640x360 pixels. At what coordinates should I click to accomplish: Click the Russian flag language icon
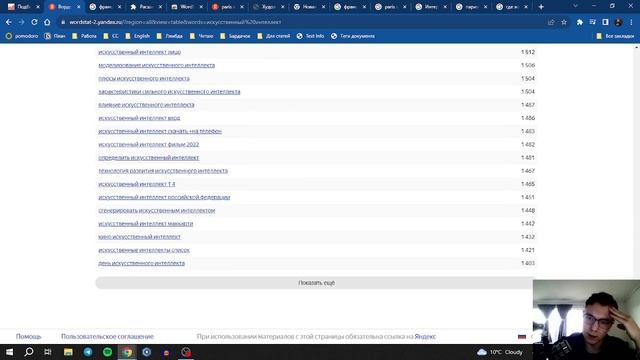[x=522, y=336]
